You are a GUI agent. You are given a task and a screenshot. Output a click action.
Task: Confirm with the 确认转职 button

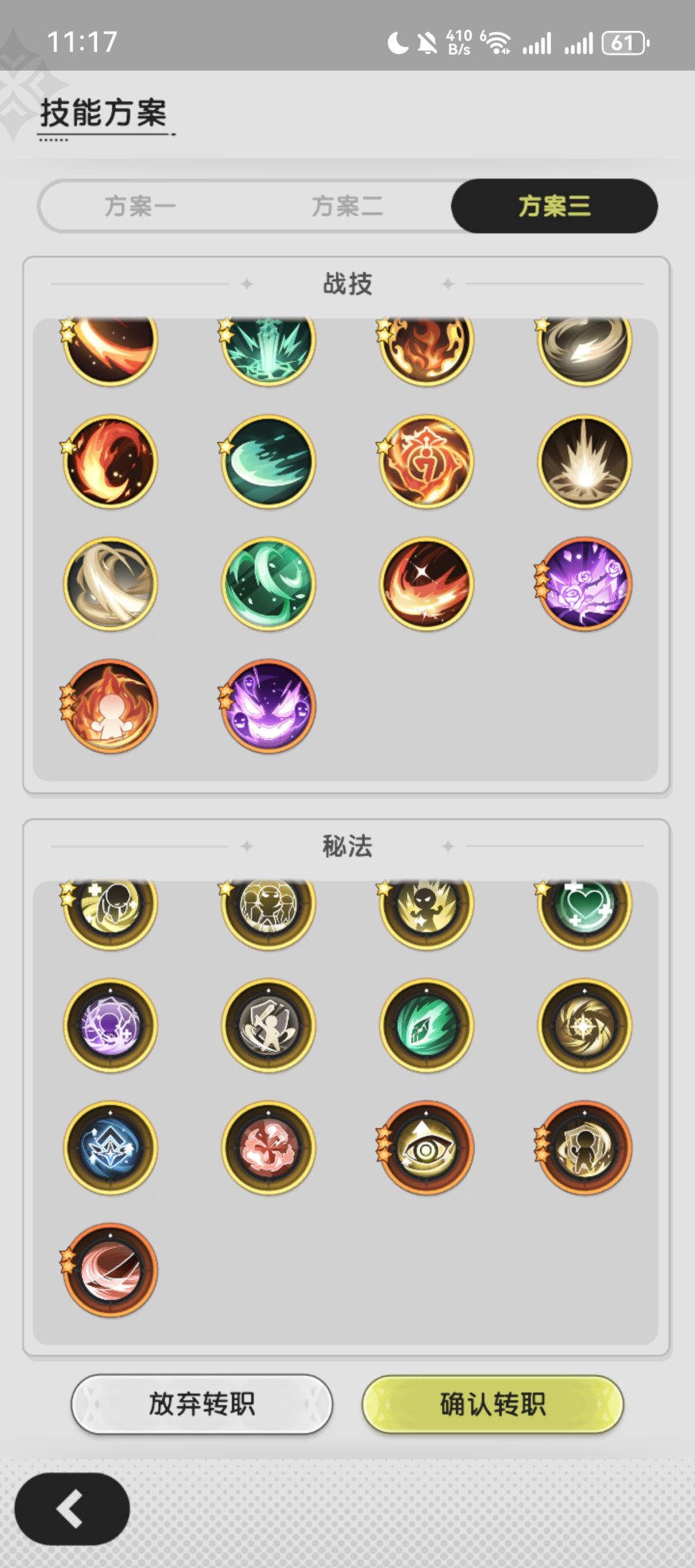493,1404
